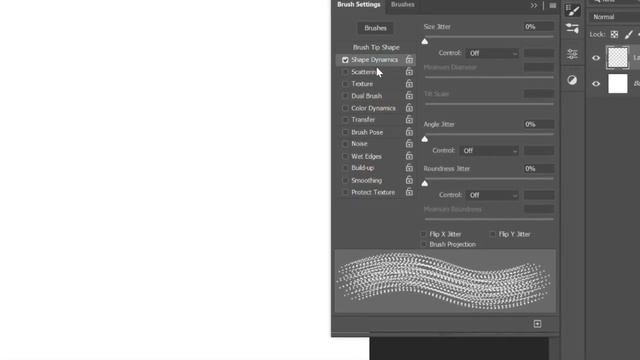Screen dimensions: 640x360
Task: Open the Brush Settings panel icon
Action: 572,11
